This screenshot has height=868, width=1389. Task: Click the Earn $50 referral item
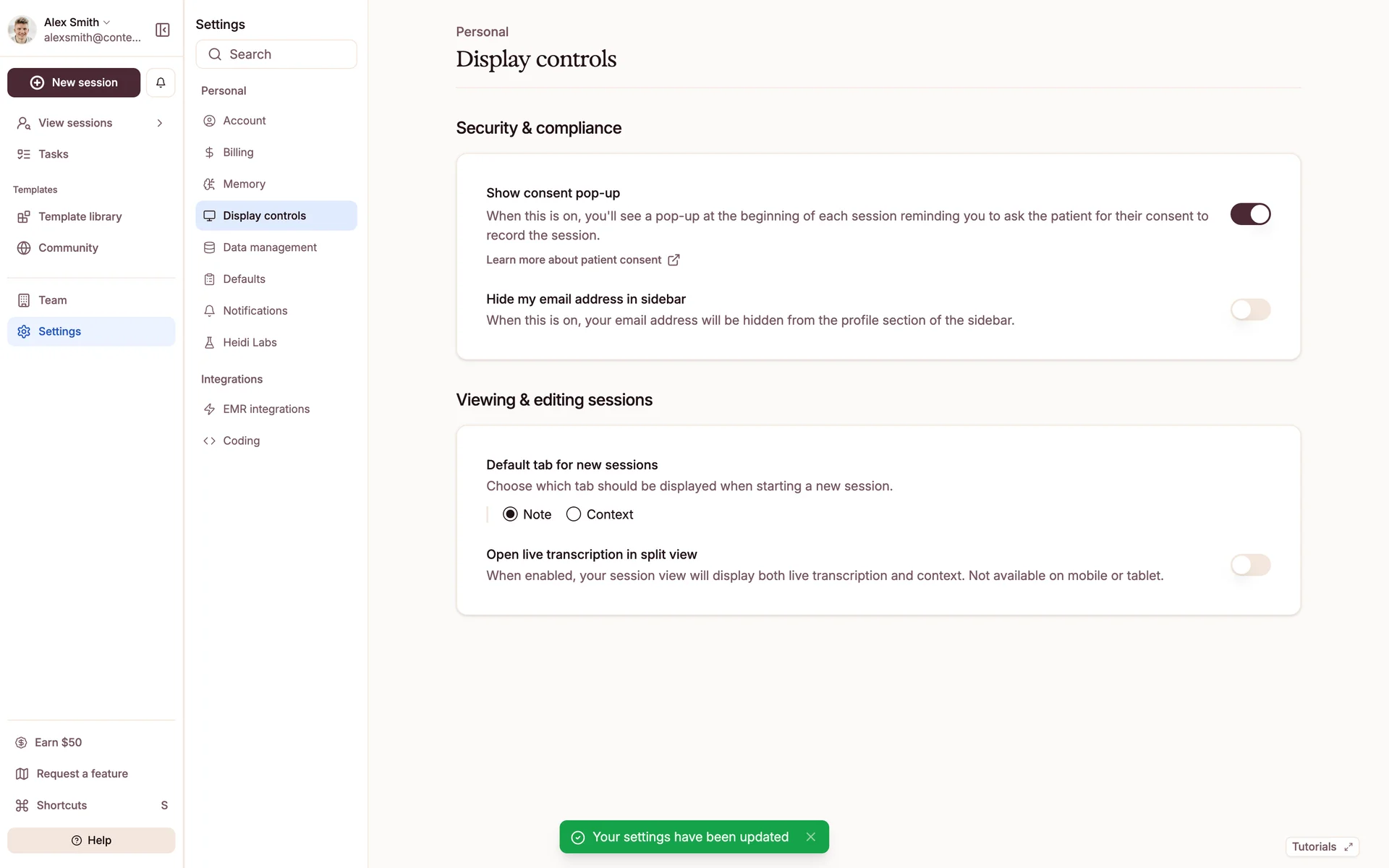[58, 742]
